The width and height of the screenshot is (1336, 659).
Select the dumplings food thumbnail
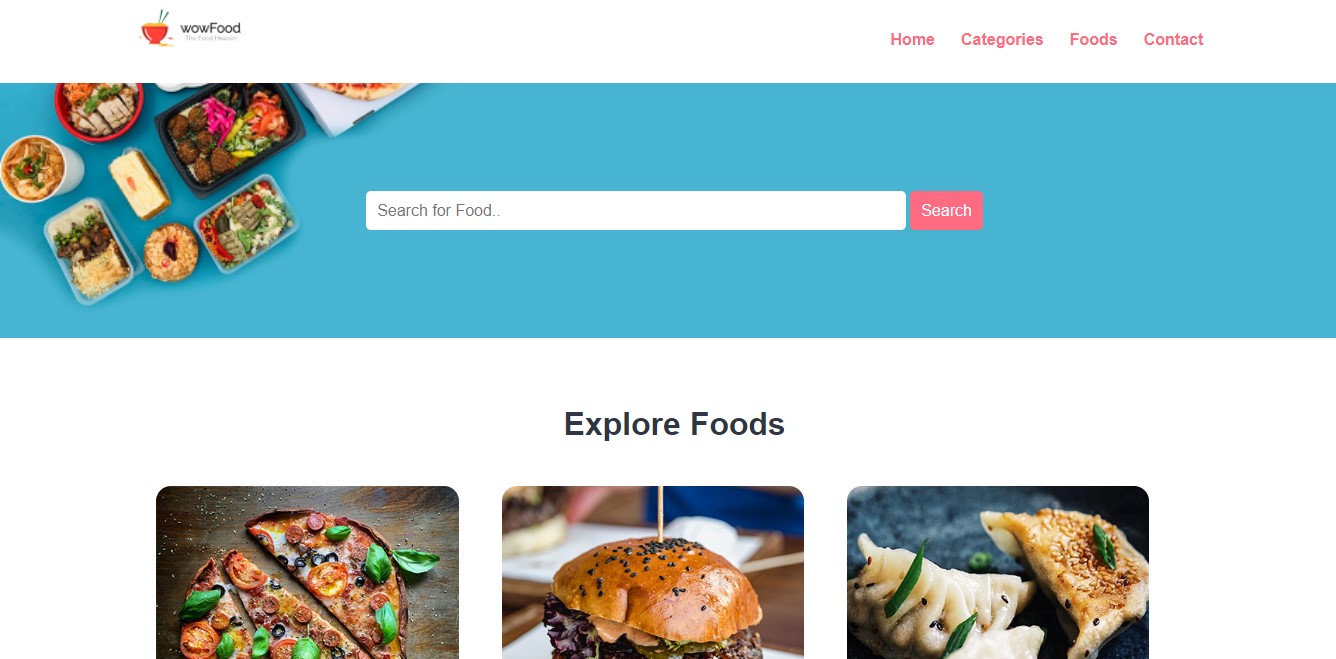(998, 572)
